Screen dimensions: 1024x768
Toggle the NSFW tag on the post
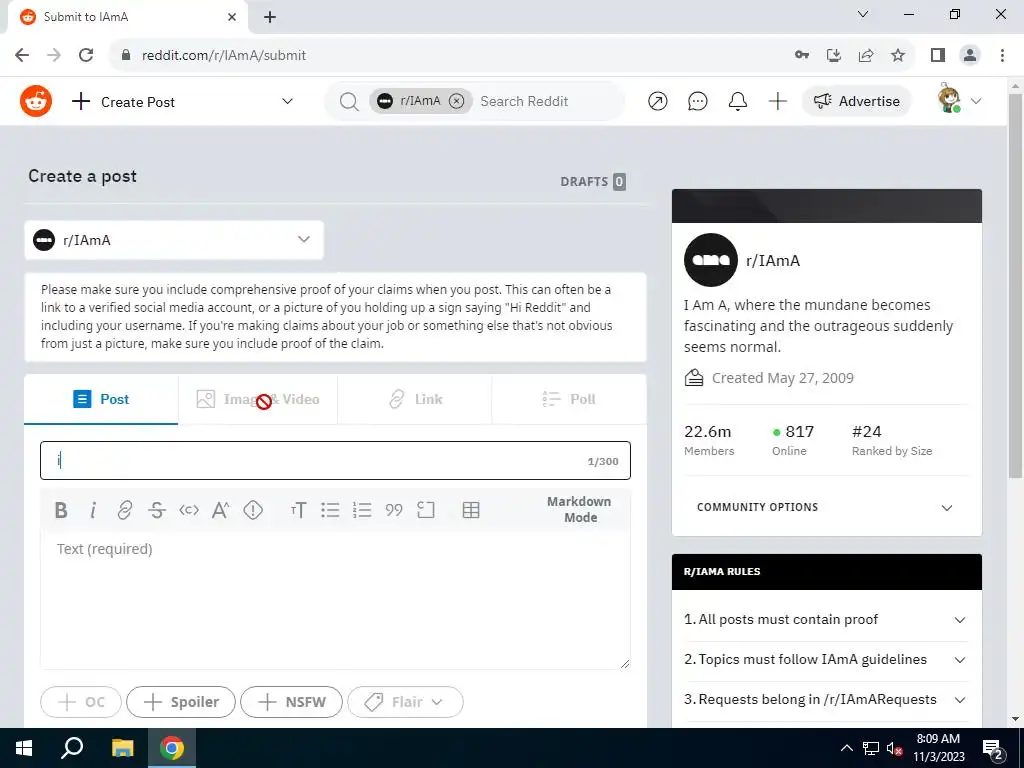coord(291,702)
